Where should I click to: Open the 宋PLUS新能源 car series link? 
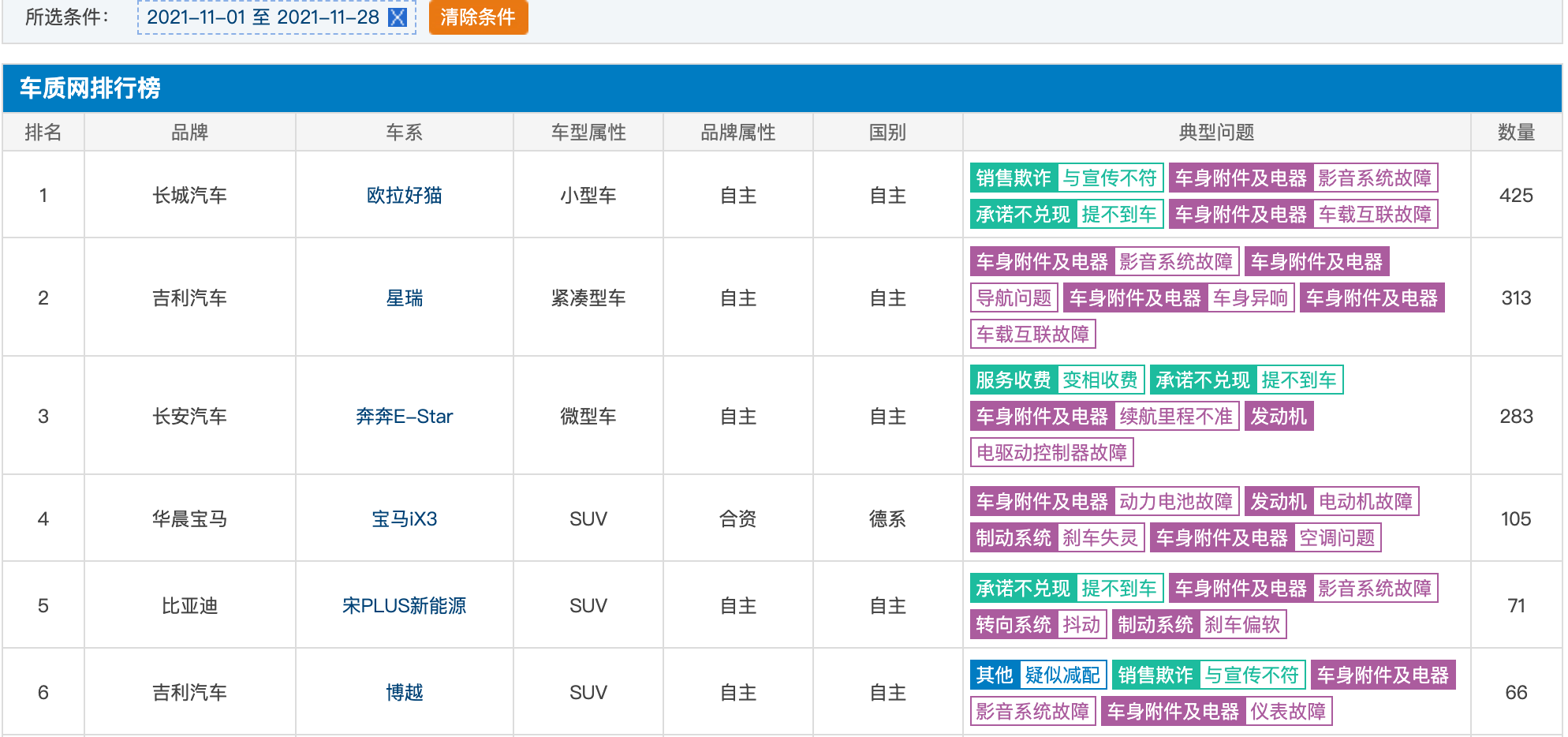[x=404, y=606]
